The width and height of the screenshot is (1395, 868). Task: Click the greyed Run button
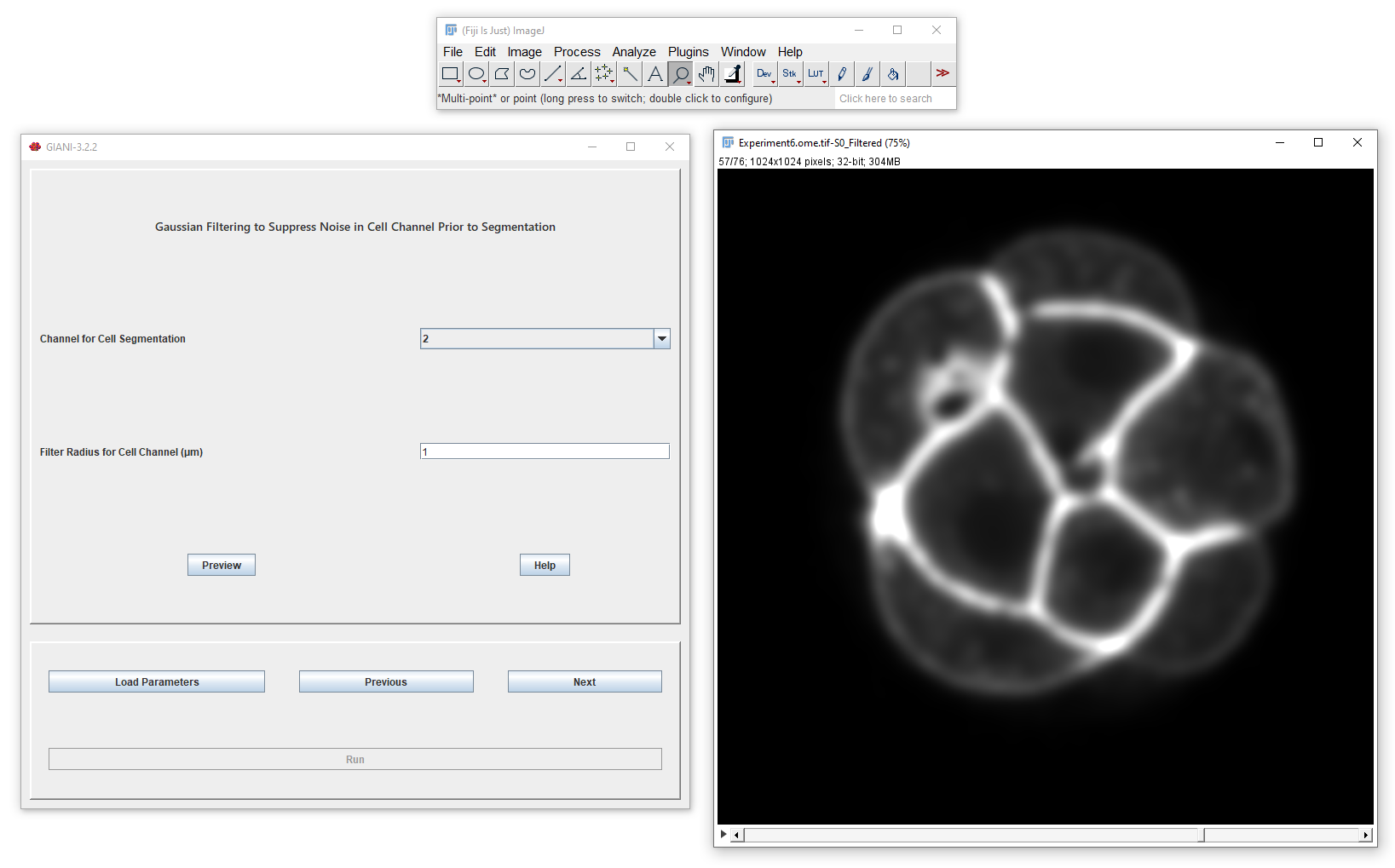355,759
